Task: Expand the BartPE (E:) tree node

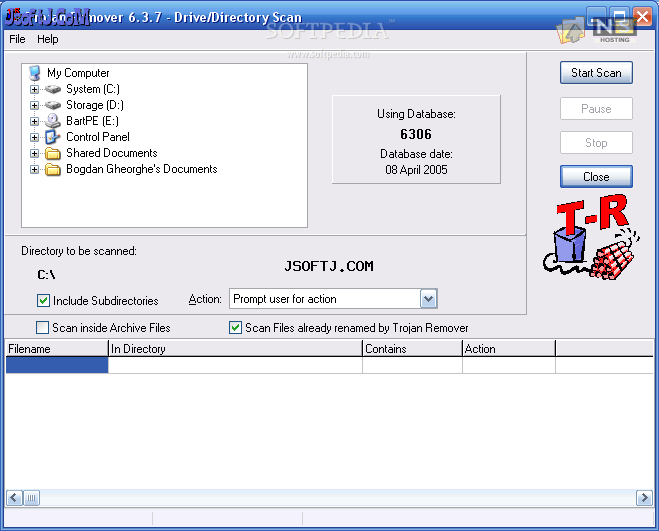Action: 34,122
